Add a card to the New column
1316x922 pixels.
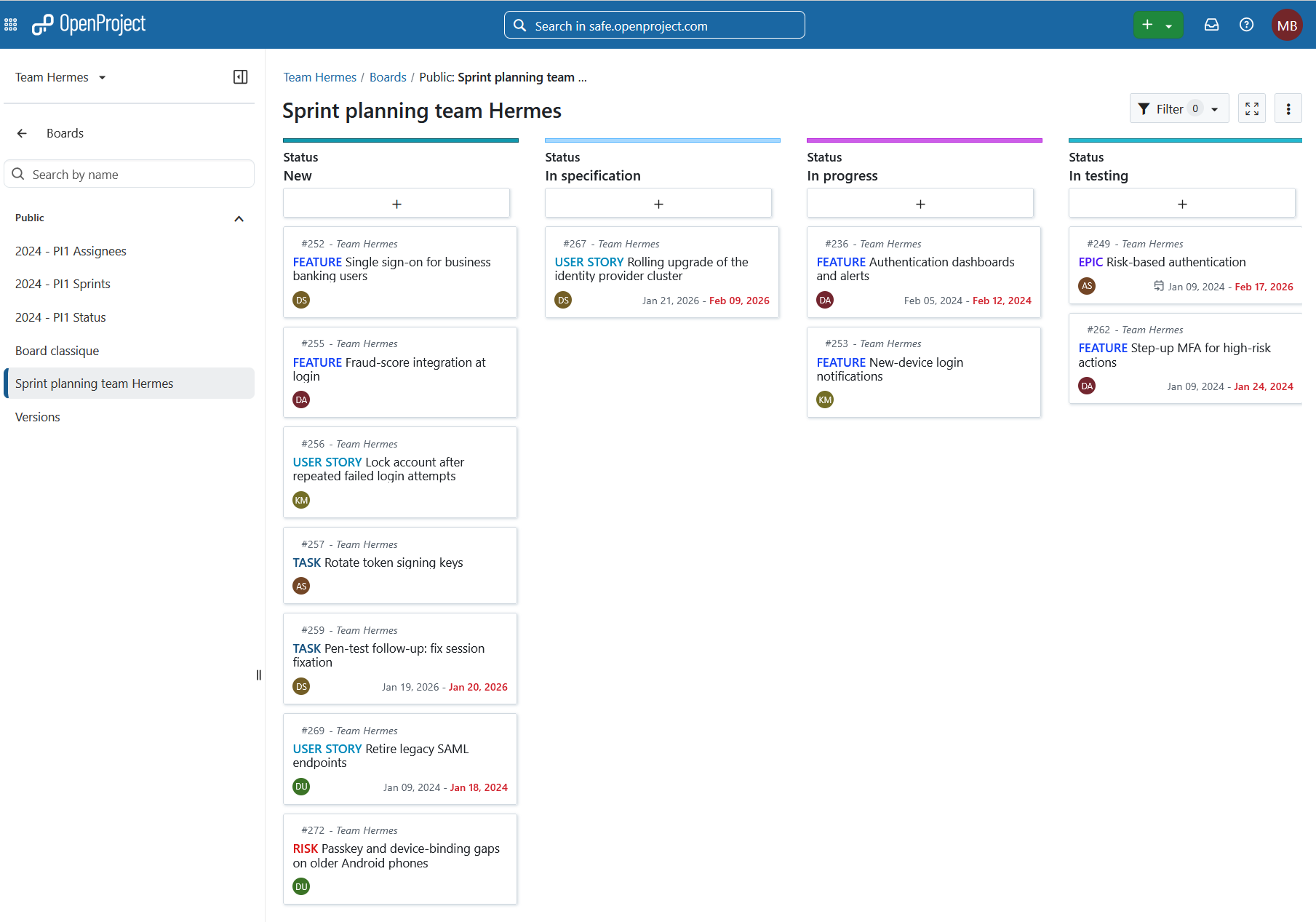pos(396,204)
